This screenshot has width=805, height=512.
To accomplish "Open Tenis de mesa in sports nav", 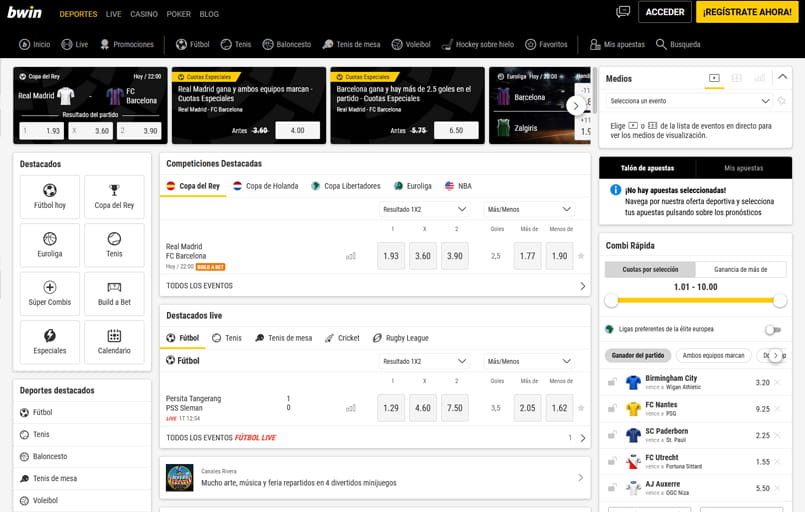I will pos(352,44).
